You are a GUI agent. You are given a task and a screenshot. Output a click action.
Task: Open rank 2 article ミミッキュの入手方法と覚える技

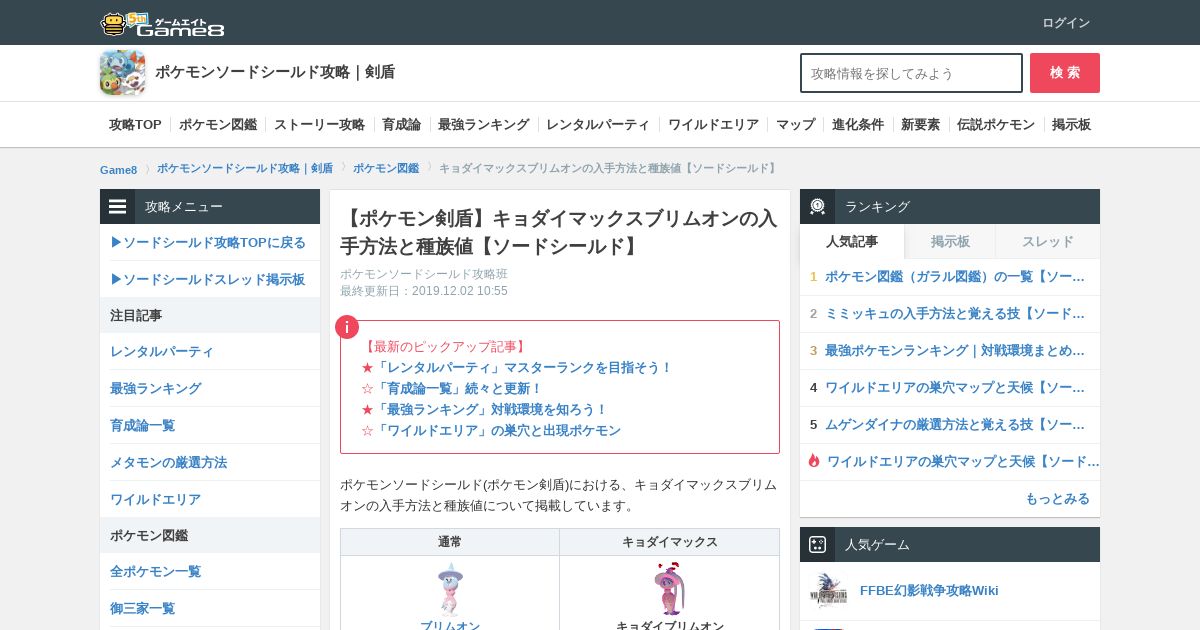[955, 314]
